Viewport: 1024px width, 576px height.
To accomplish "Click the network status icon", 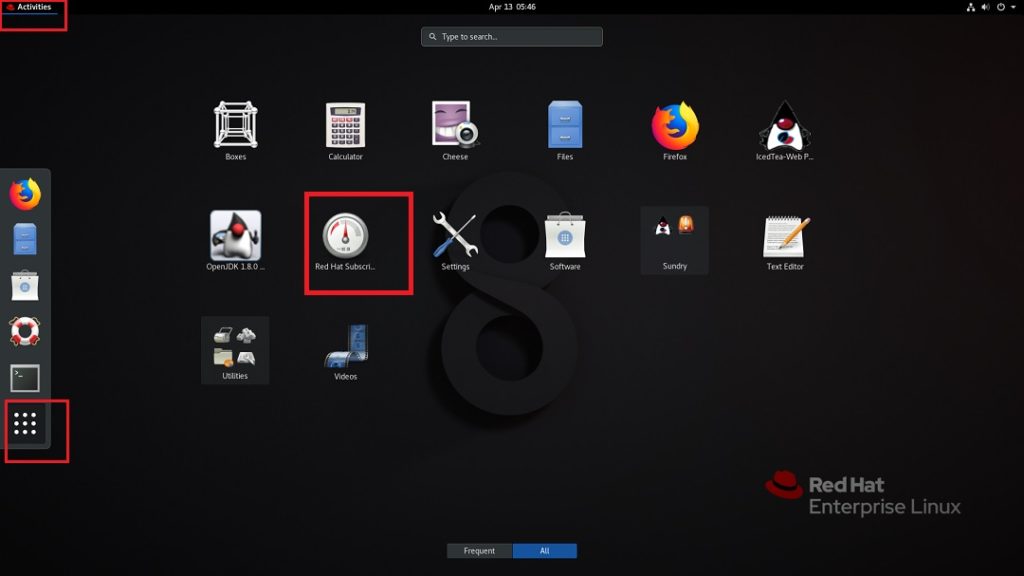I will pos(970,7).
